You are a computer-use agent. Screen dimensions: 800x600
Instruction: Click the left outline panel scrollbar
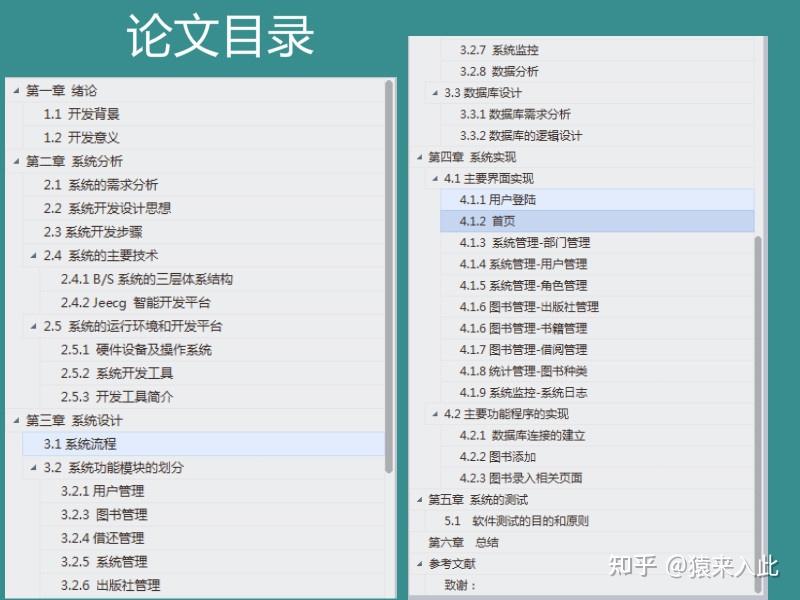click(389, 277)
